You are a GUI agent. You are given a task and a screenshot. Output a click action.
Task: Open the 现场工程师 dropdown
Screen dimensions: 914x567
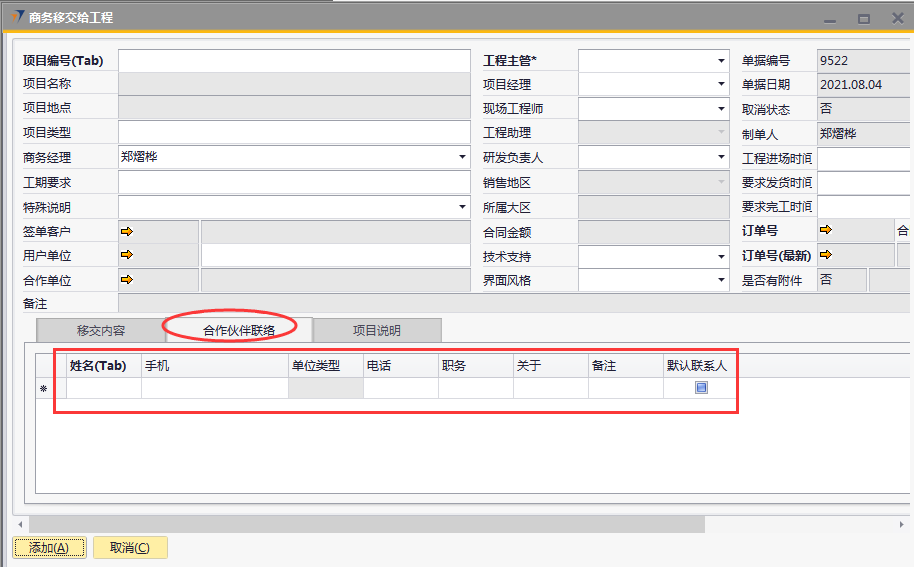click(x=721, y=109)
